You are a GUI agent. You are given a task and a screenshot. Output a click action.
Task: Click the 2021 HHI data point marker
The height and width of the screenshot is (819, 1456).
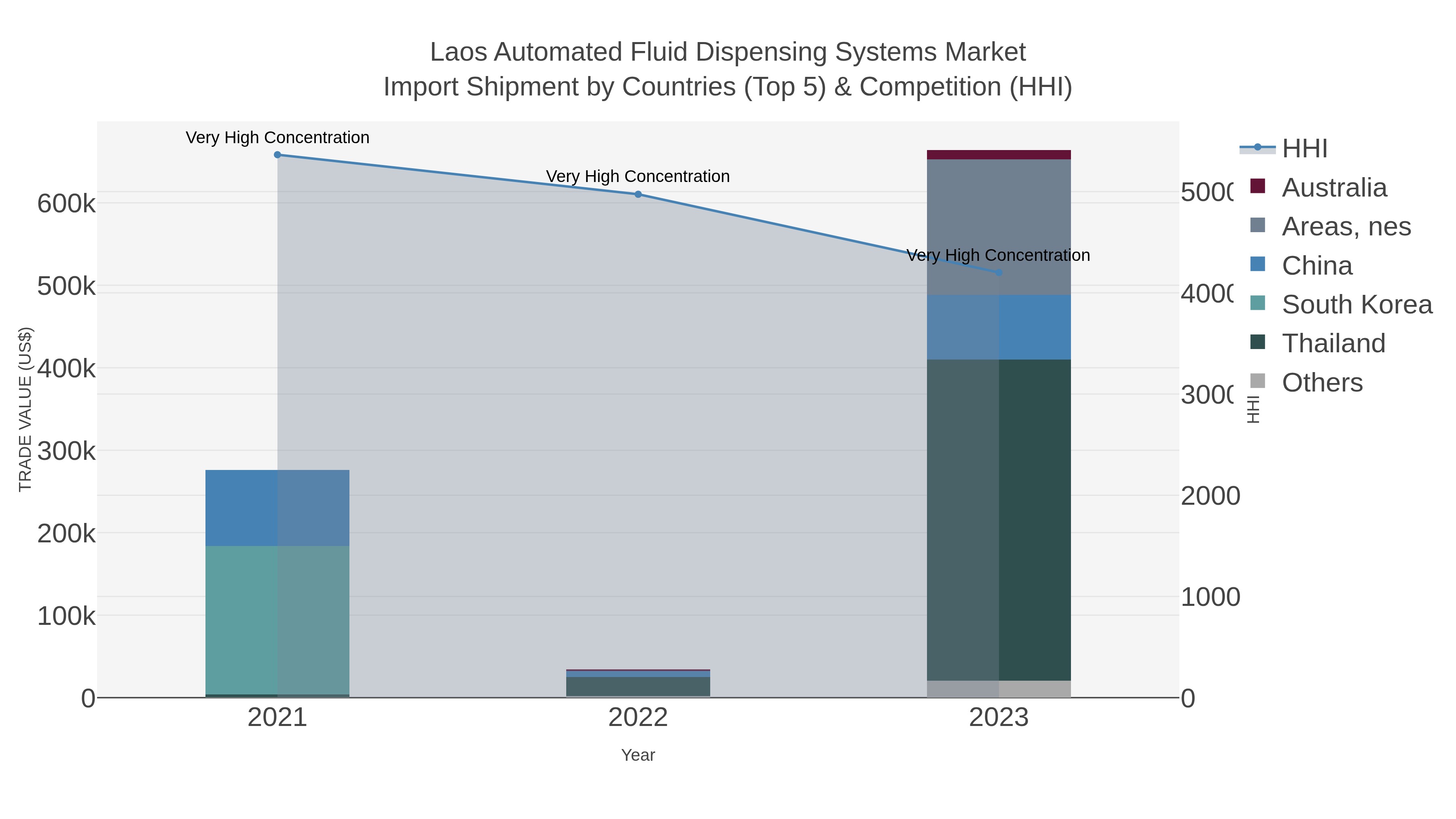[277, 155]
